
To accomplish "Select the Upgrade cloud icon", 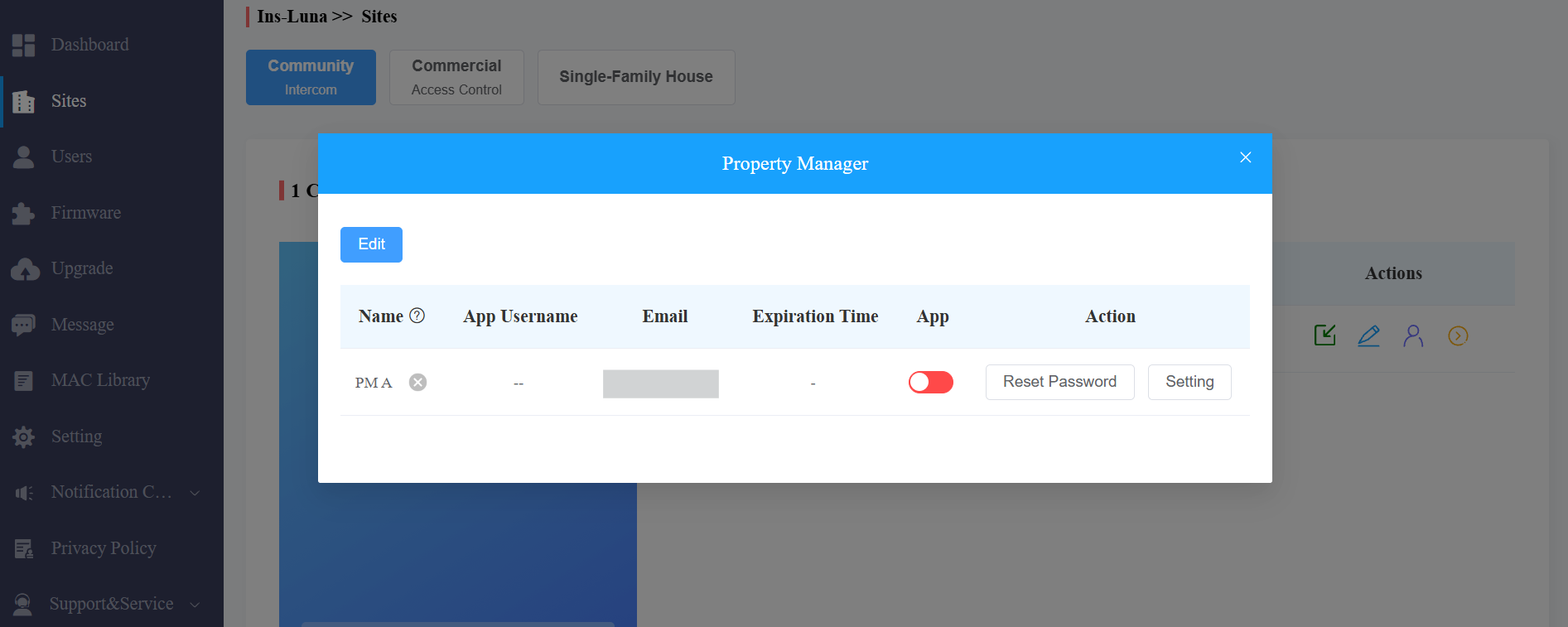I will 25,269.
